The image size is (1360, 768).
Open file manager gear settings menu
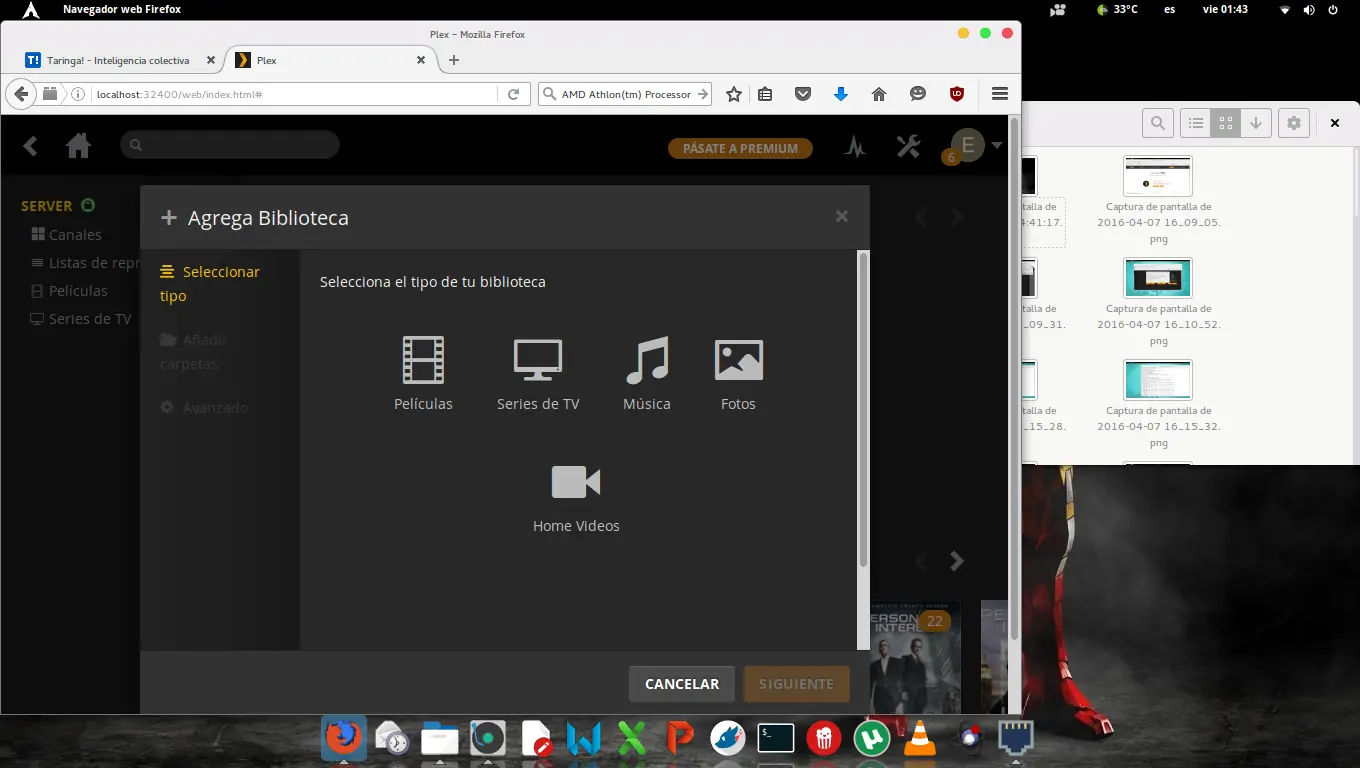pos(1294,123)
